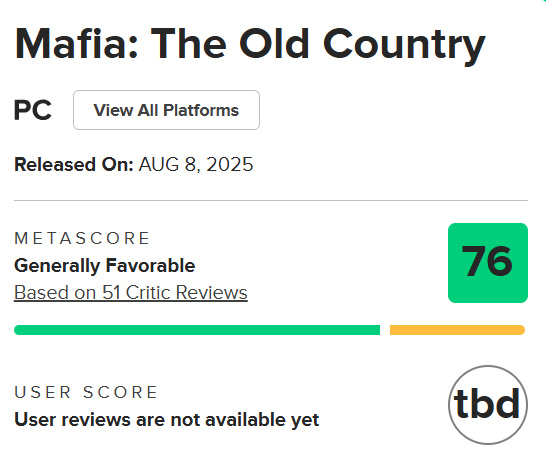Select the yellow mixed reviews bar segment
The height and width of the screenshot is (462, 546).
(x=457, y=330)
